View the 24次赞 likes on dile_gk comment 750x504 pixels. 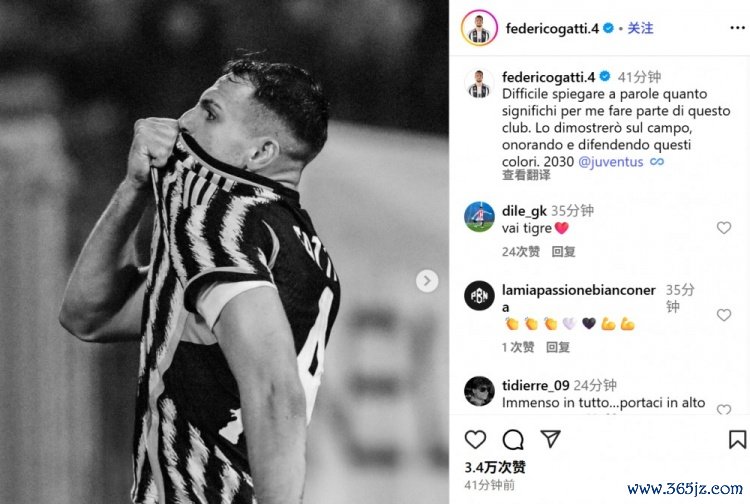pyautogui.click(x=521, y=252)
